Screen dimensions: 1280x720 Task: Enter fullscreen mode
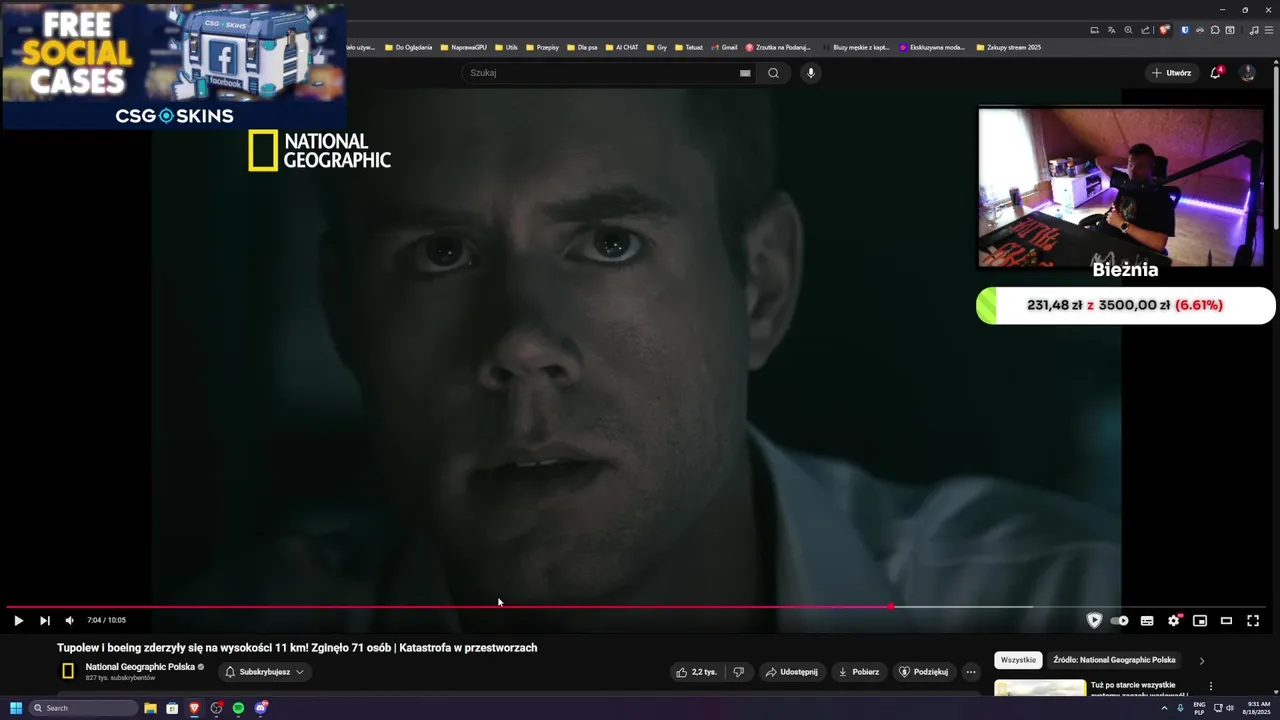pos(1252,620)
